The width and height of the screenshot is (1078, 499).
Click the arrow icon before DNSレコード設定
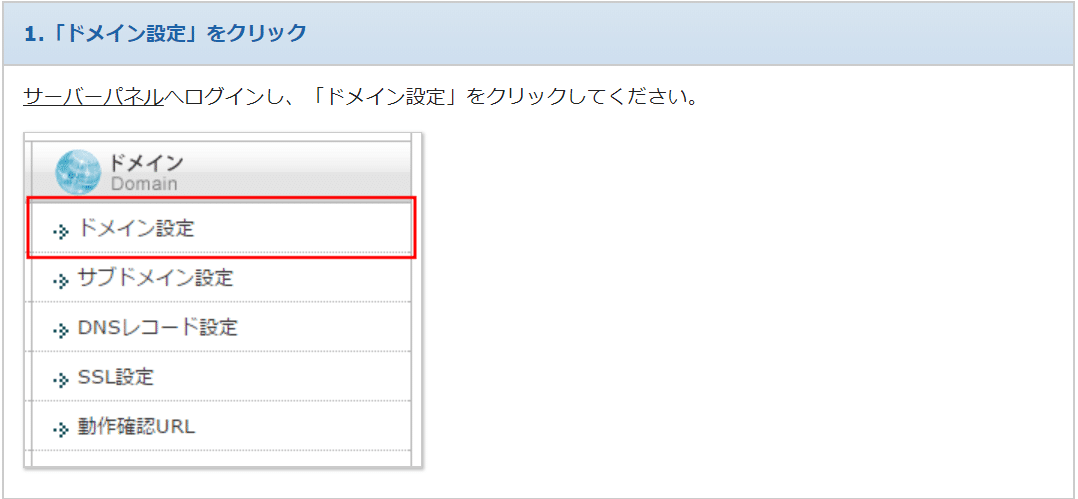(x=61, y=330)
